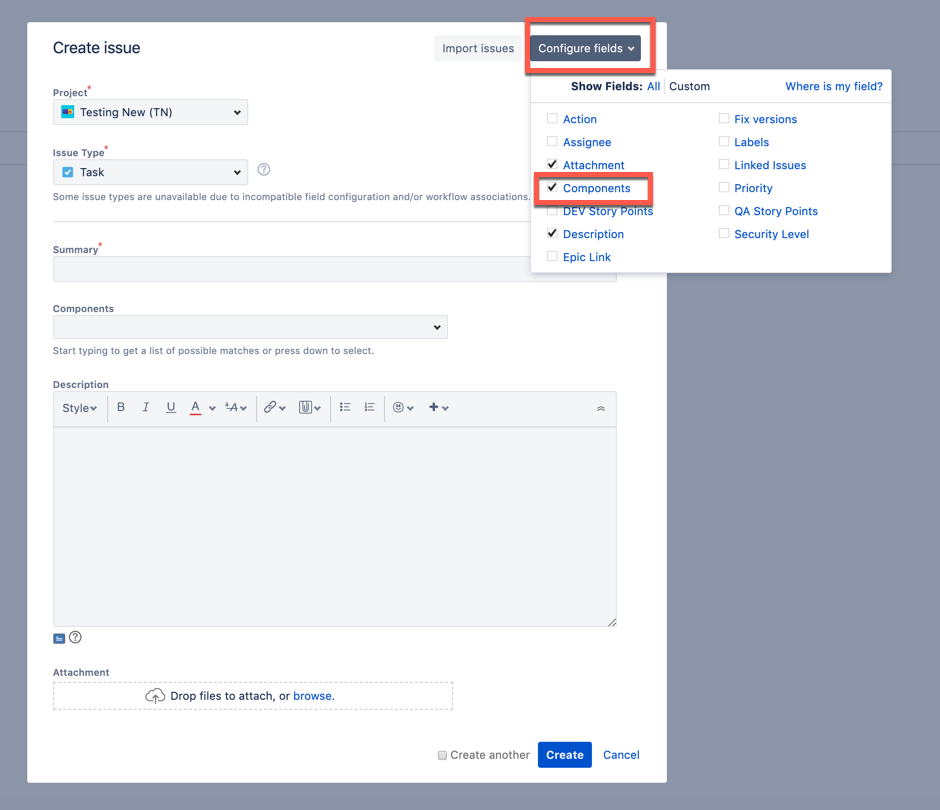The image size is (940, 810).
Task: Enable the QA Story Points checkbox
Action: [x=724, y=210]
